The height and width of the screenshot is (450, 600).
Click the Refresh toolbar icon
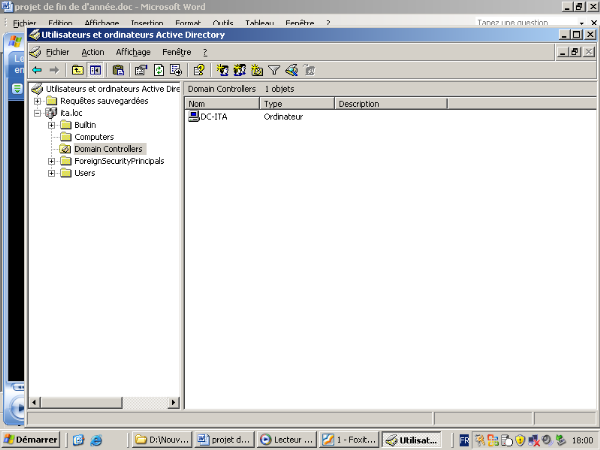158,70
